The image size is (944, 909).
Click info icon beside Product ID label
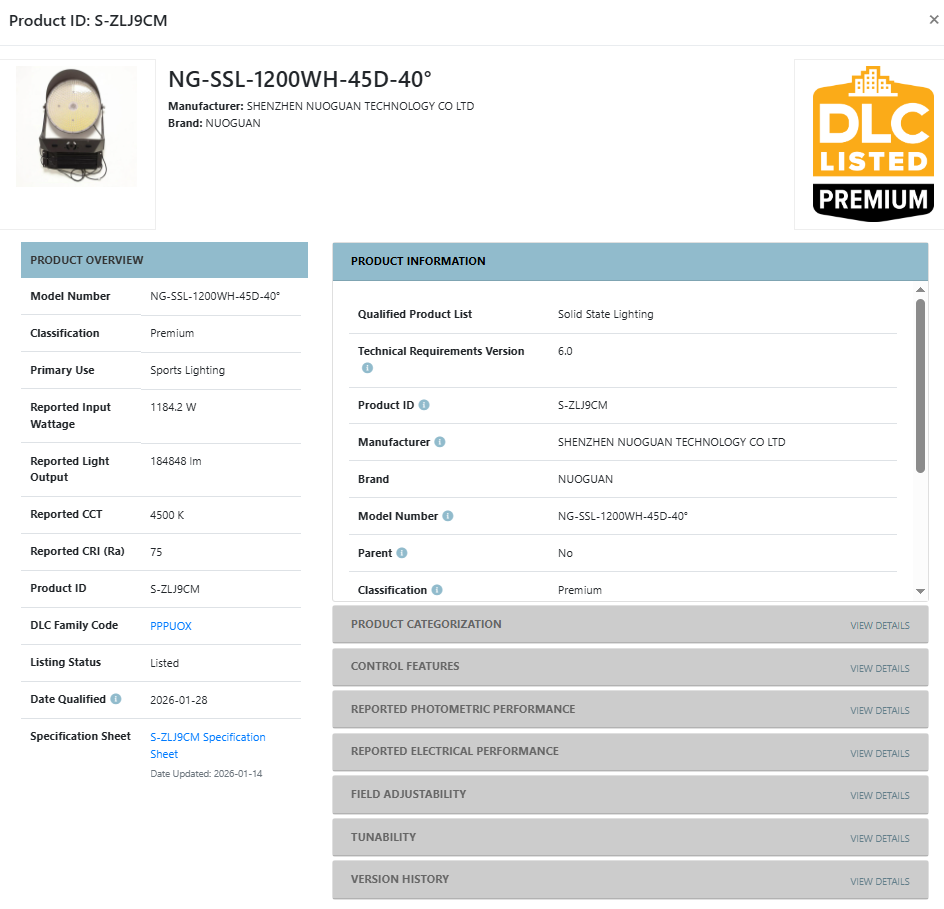click(424, 405)
